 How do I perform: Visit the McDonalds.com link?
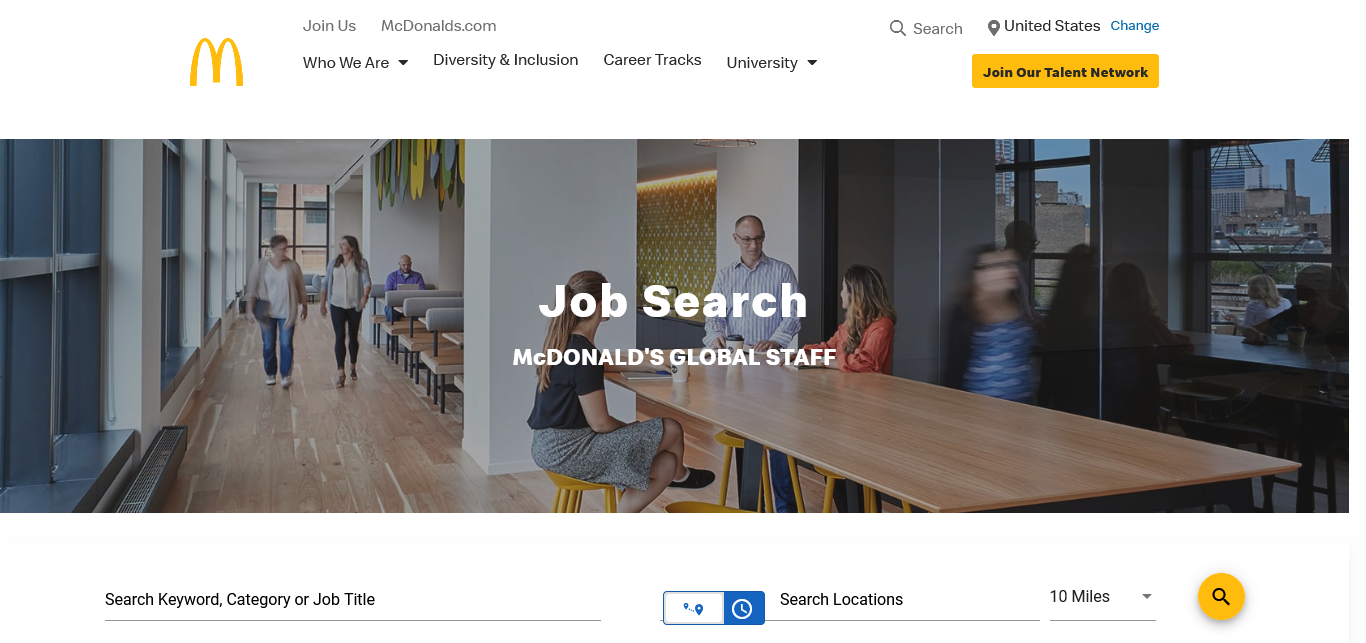439,26
